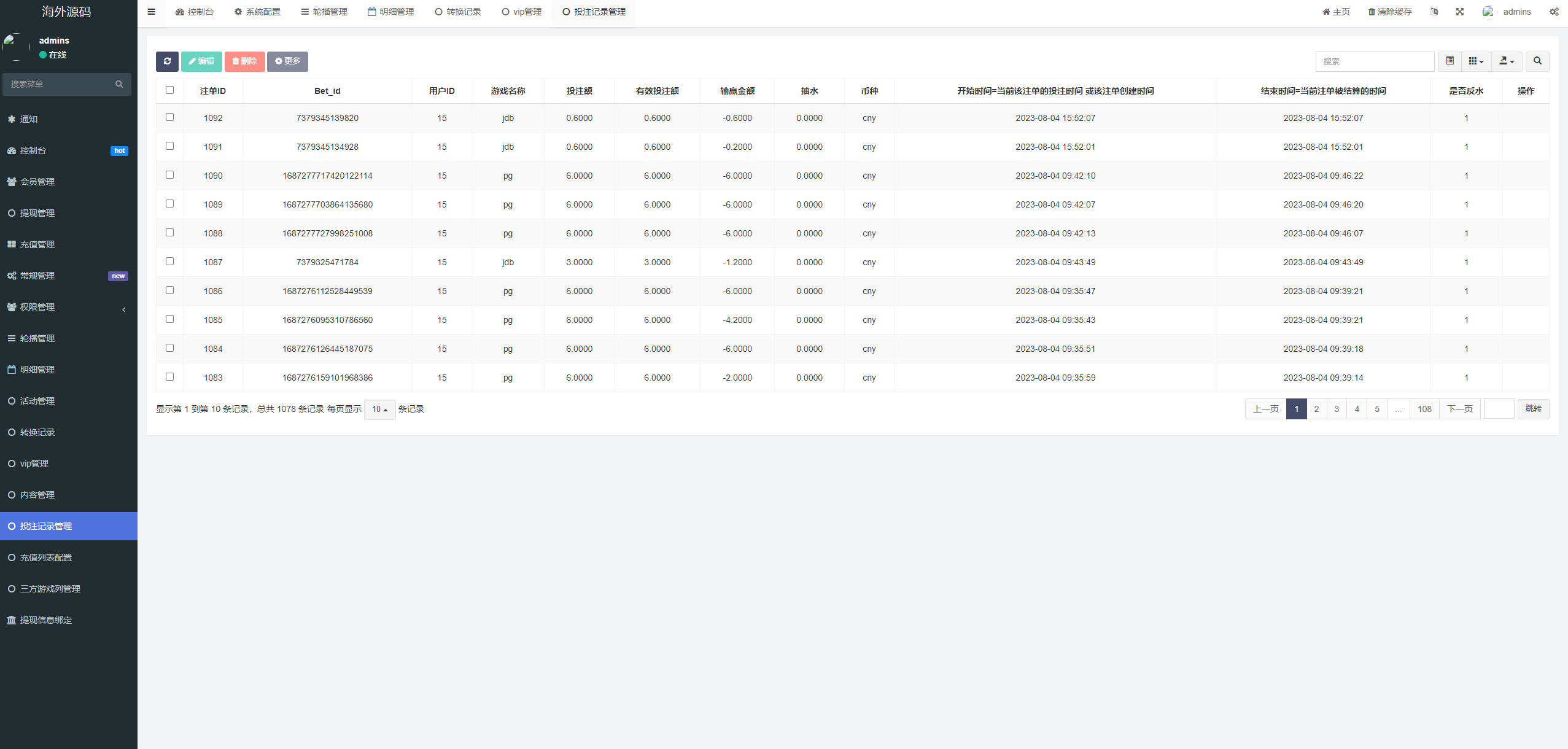Tick checkbox for bet row 1092
This screenshot has width=1568, height=749.
click(x=170, y=117)
